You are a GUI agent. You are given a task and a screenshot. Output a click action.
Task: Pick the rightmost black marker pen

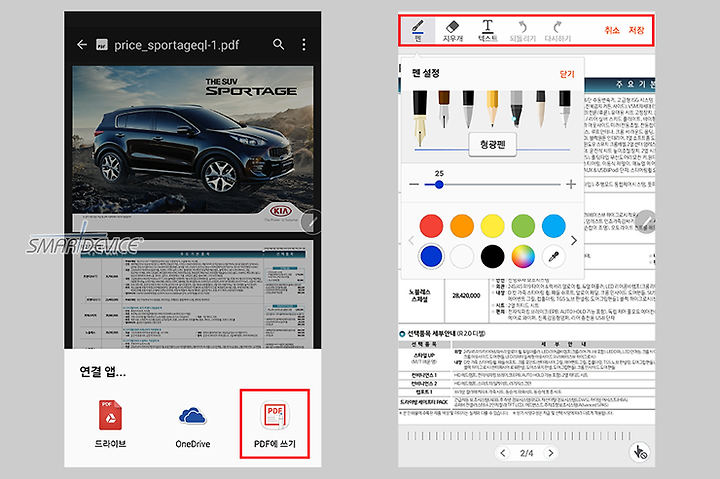pos(565,109)
